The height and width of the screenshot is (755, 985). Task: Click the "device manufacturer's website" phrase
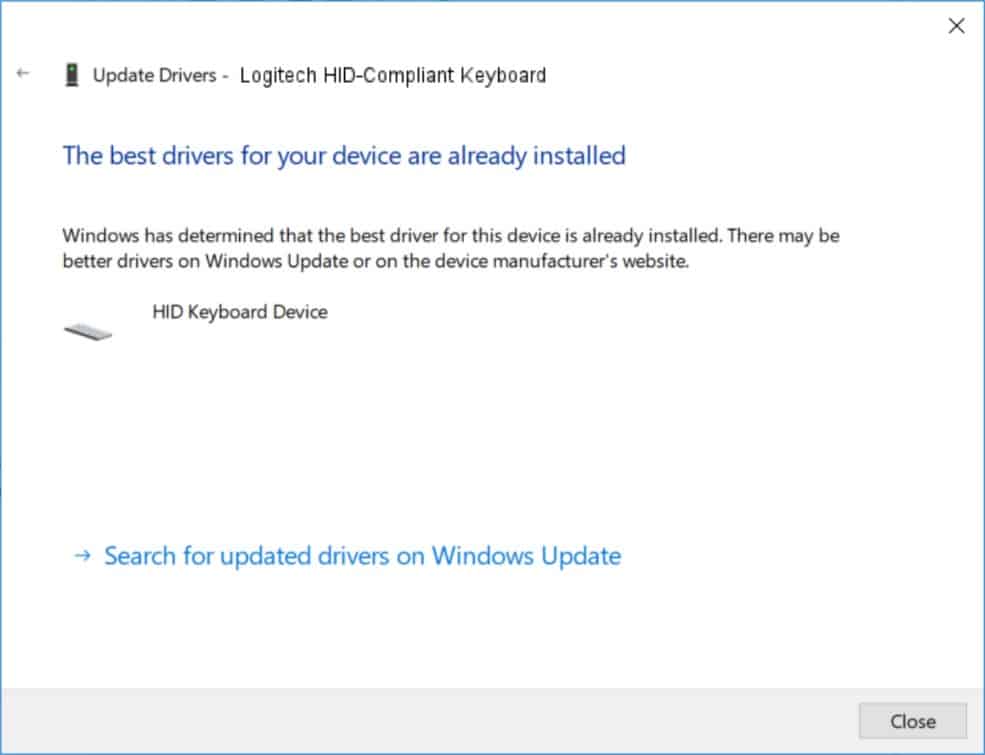[x=578, y=263]
